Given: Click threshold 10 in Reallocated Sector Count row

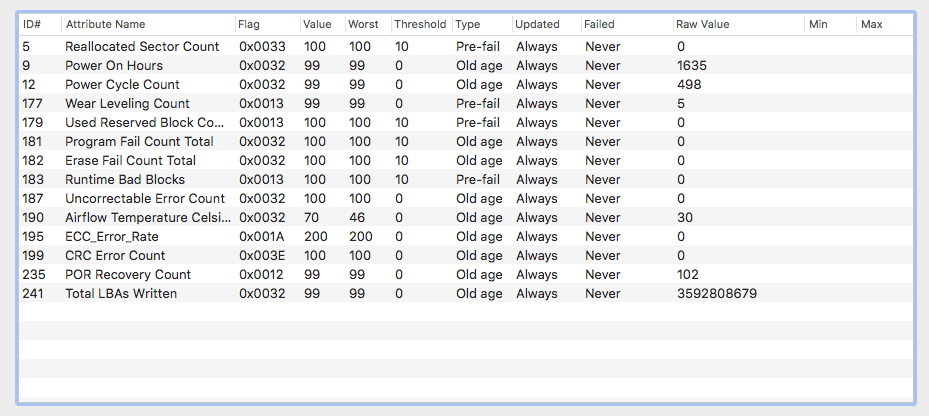Looking at the screenshot, I should point(402,46).
